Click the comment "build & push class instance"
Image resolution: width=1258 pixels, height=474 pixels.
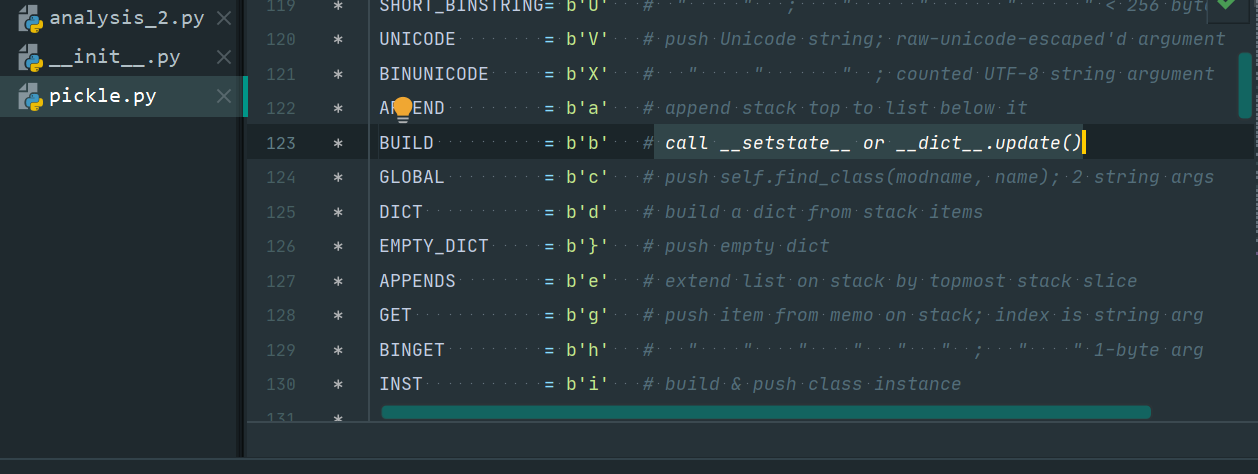coord(812,384)
